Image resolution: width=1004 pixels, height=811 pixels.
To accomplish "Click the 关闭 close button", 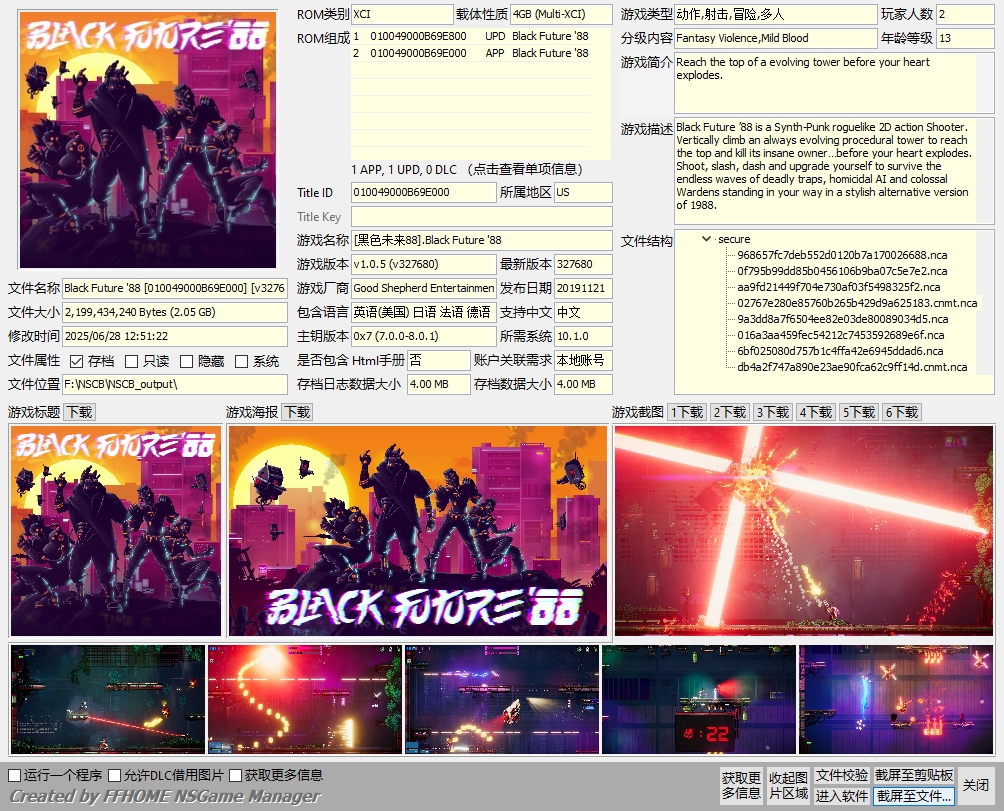I will coord(976,785).
